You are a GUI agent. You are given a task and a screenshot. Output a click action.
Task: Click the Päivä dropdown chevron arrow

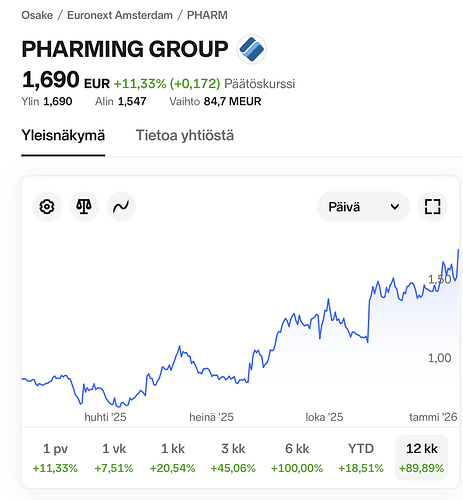click(395, 207)
